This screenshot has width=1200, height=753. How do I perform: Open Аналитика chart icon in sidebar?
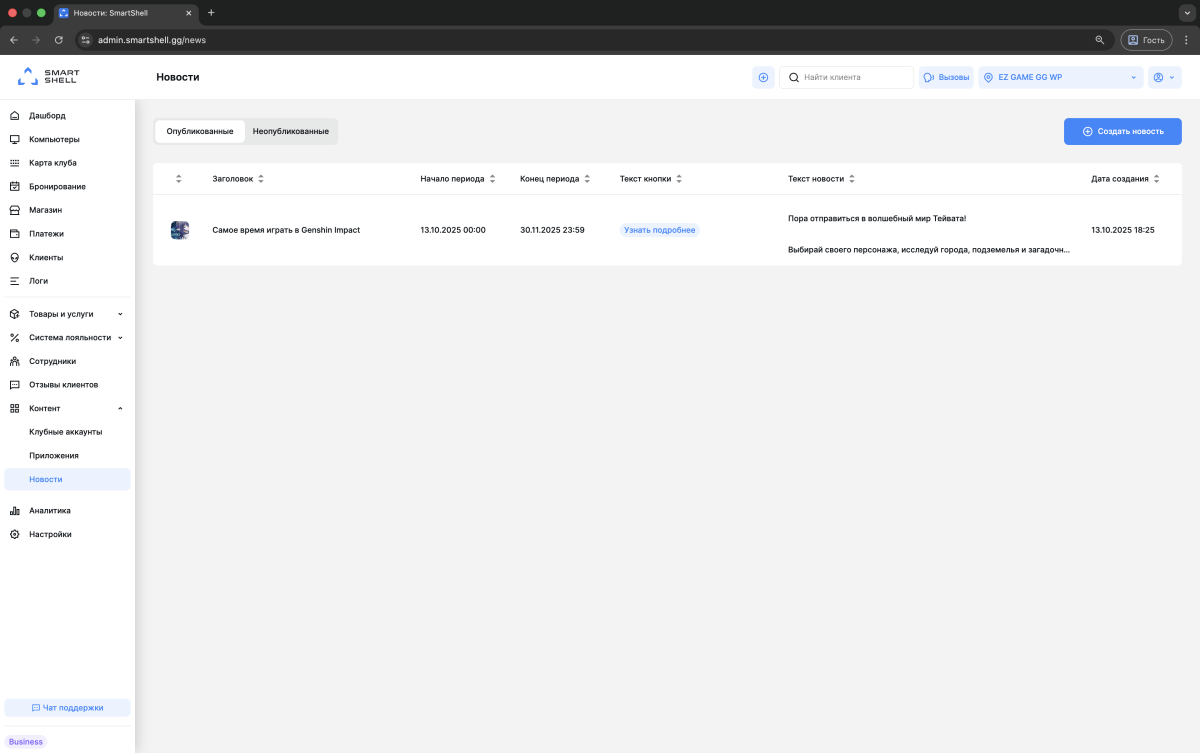pyautogui.click(x=15, y=511)
